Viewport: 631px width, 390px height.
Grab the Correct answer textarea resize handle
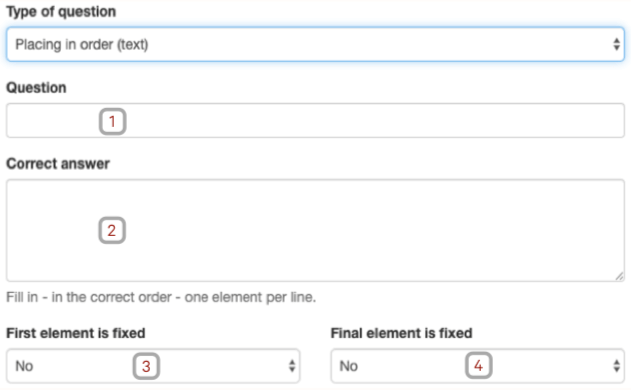(619, 277)
